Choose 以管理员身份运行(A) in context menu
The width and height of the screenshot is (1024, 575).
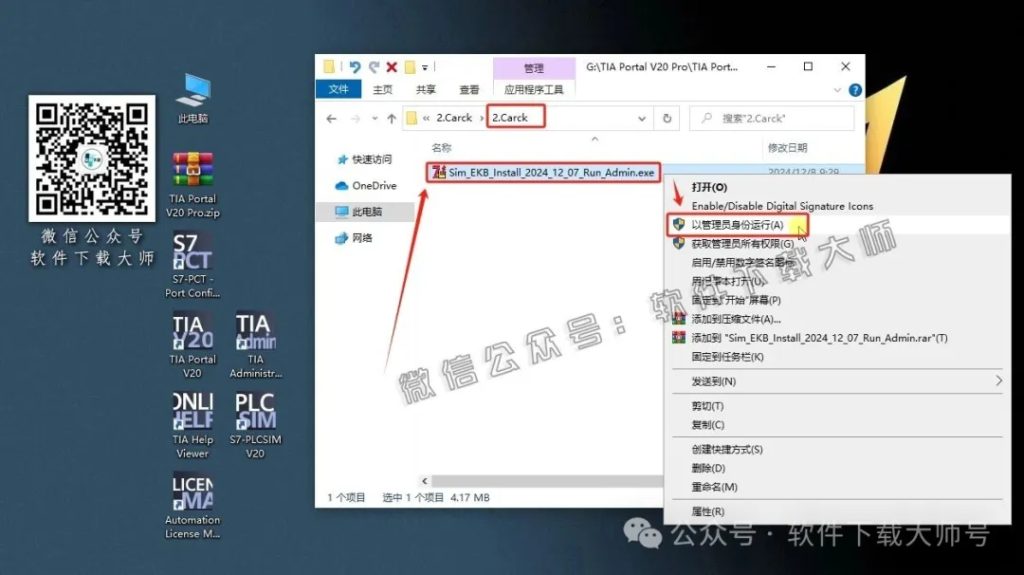point(737,225)
